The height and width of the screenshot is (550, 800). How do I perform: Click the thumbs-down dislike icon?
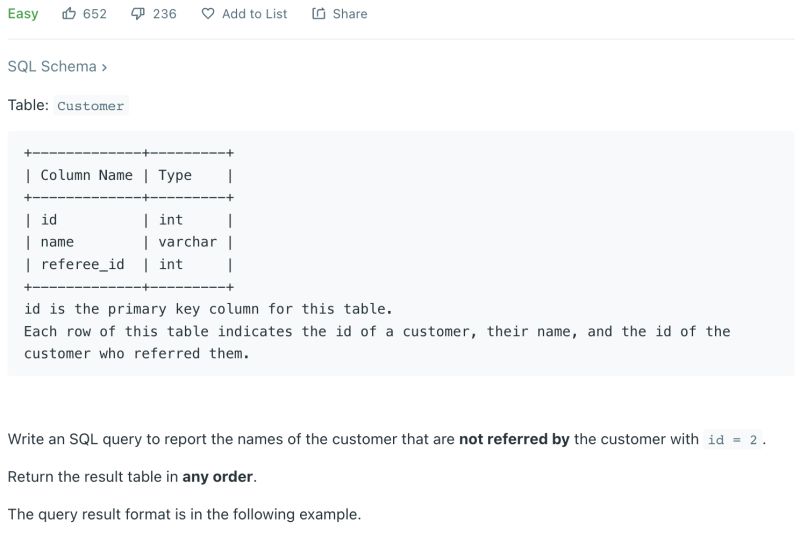click(x=138, y=14)
